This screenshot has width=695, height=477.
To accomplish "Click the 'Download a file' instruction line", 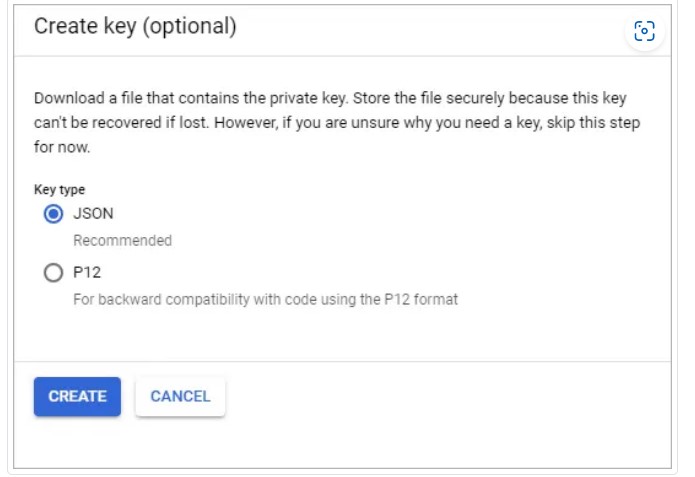I will click(330, 98).
